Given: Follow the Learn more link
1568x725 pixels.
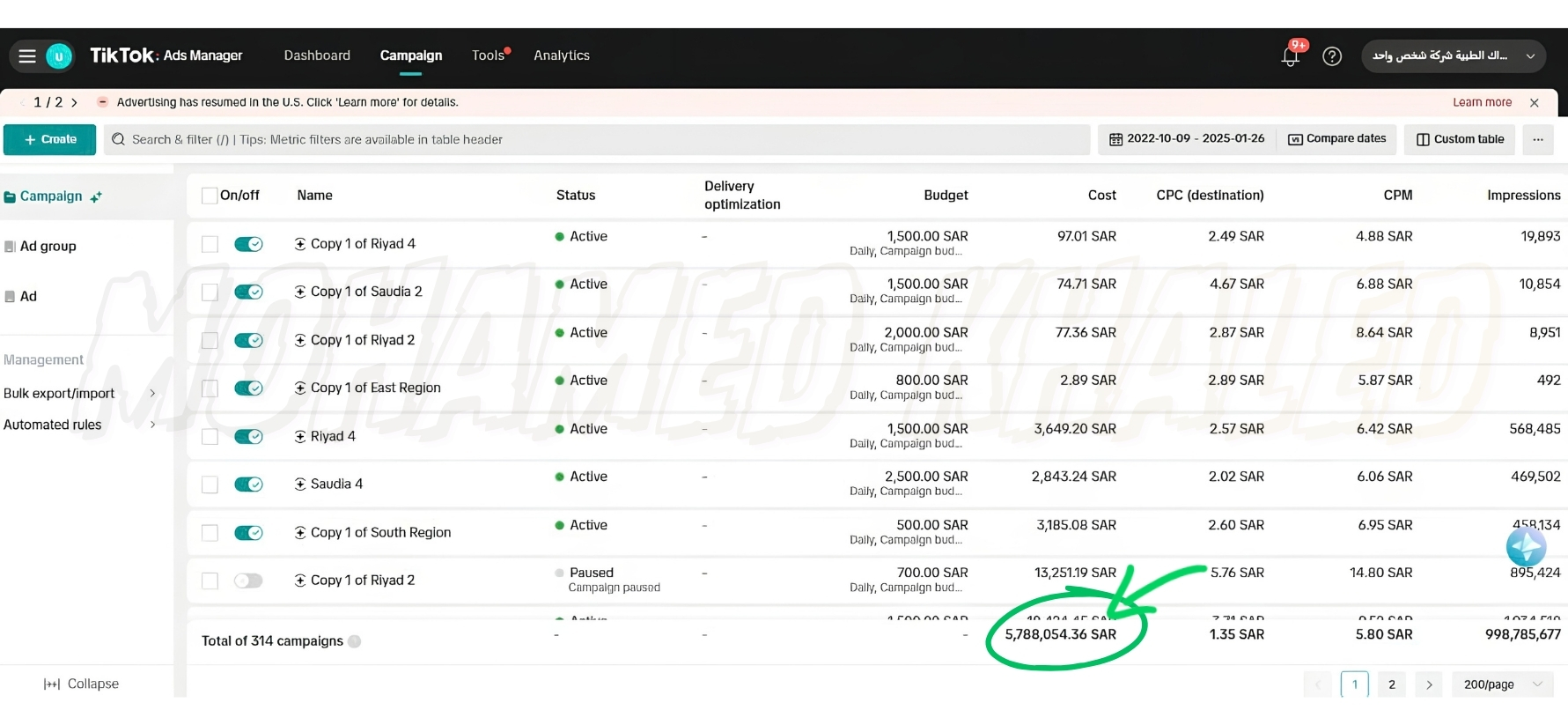Looking at the screenshot, I should pos(1482,102).
